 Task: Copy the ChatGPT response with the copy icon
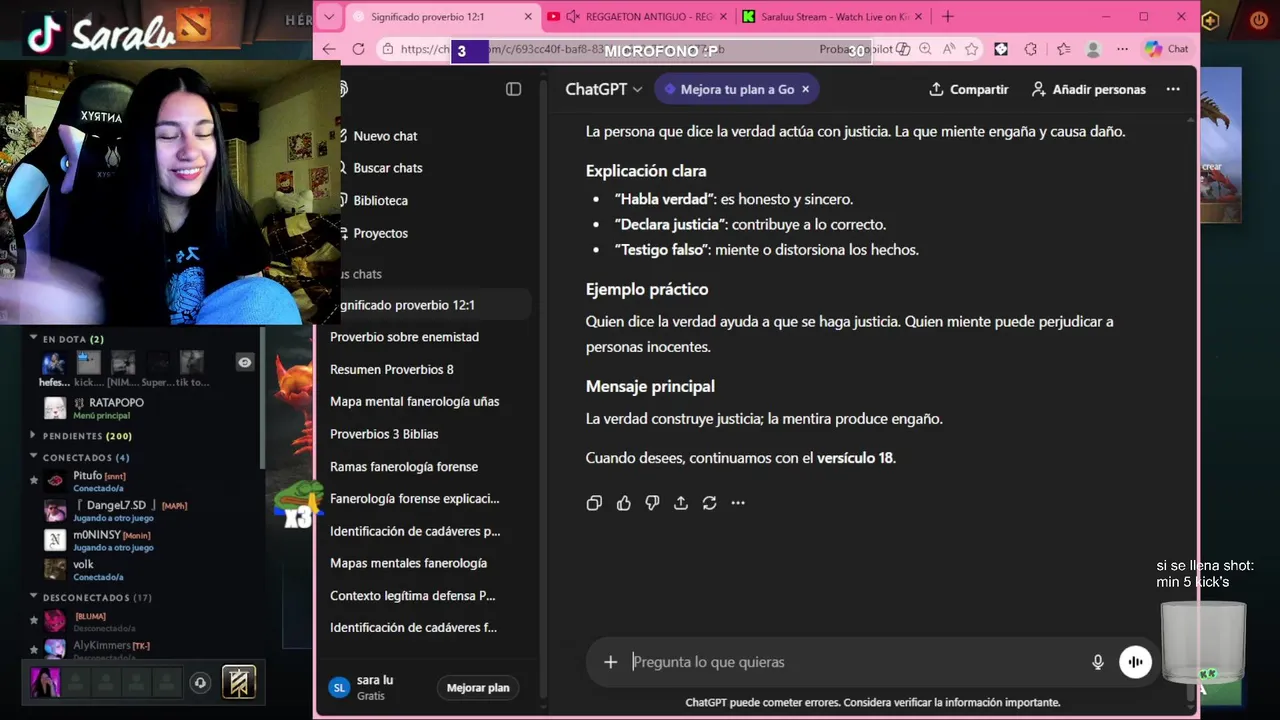[x=594, y=503]
